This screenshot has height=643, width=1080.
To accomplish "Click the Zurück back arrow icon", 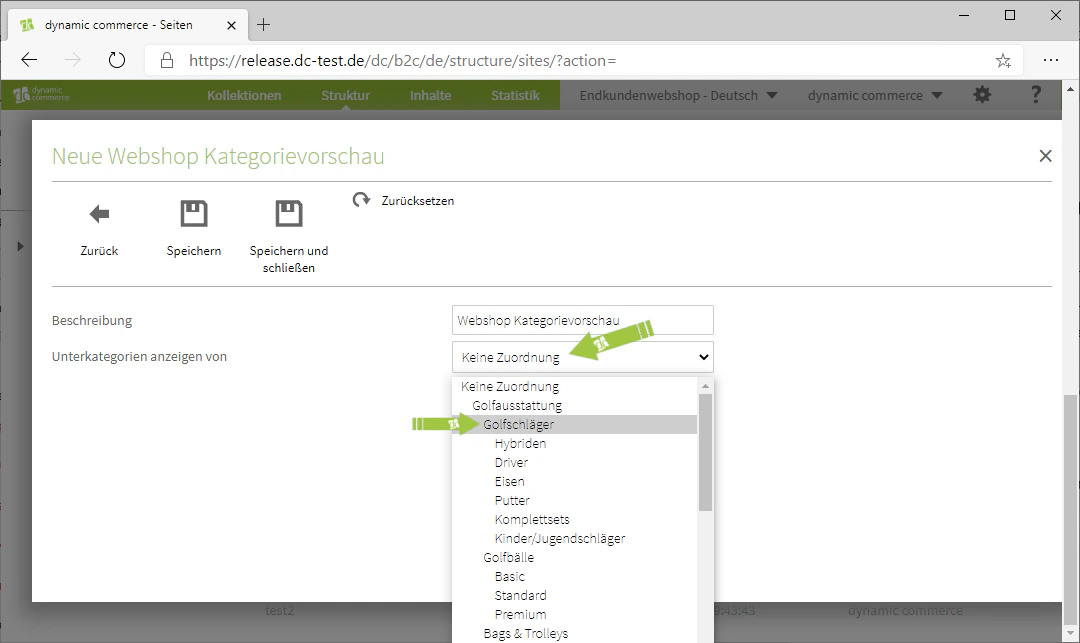I will [99, 214].
